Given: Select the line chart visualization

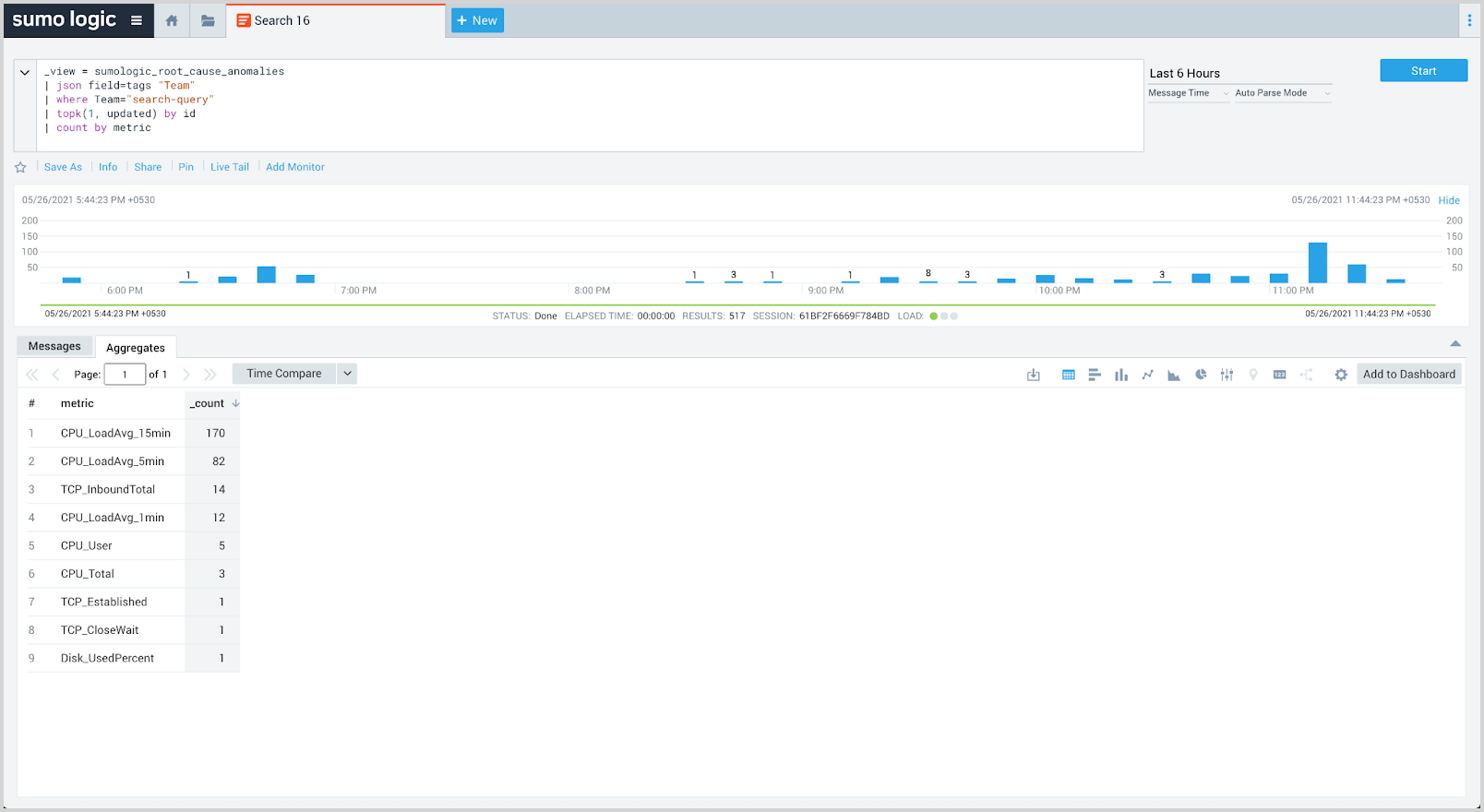Looking at the screenshot, I should click(x=1147, y=375).
